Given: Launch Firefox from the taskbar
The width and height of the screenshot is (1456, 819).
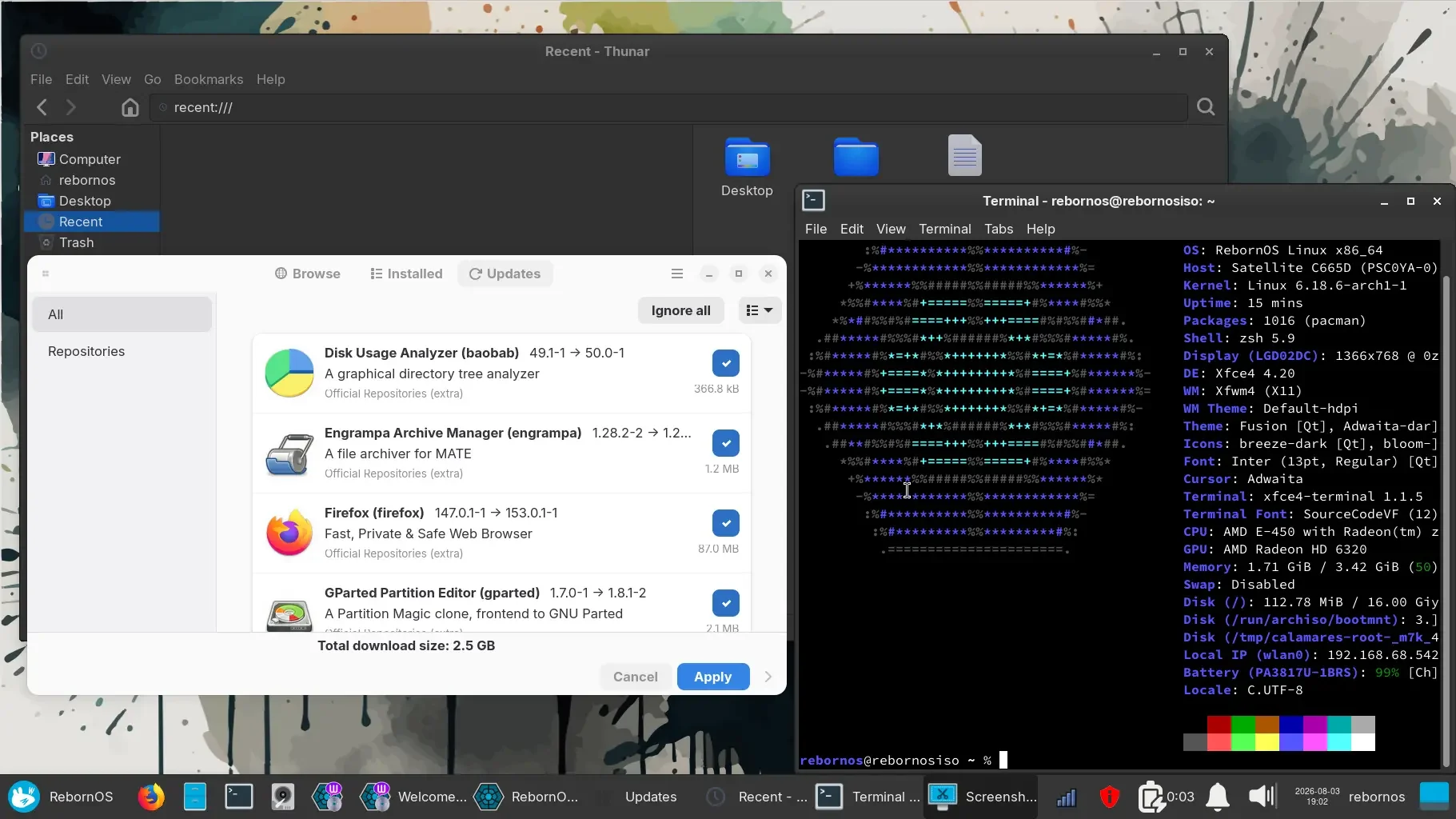Looking at the screenshot, I should pyautogui.click(x=150, y=797).
